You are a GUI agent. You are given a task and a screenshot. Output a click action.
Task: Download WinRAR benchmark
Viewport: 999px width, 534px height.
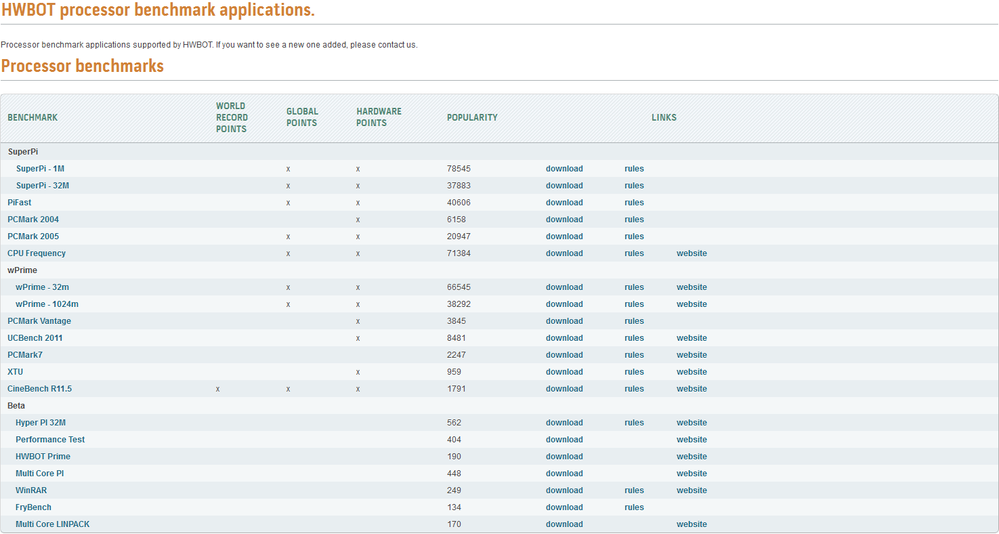point(564,490)
